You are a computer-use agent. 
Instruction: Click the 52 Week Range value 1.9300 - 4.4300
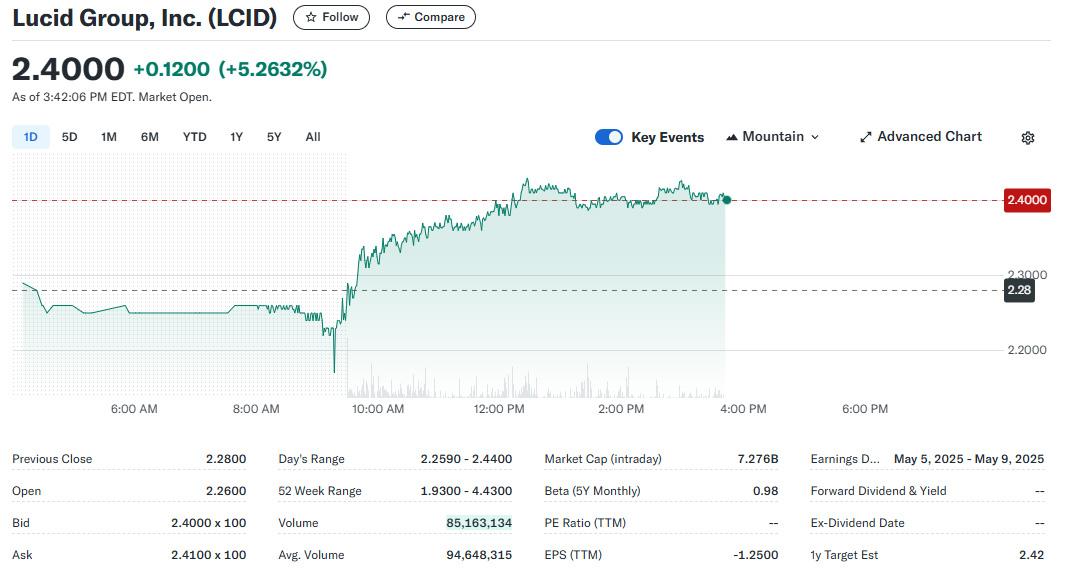pos(466,491)
